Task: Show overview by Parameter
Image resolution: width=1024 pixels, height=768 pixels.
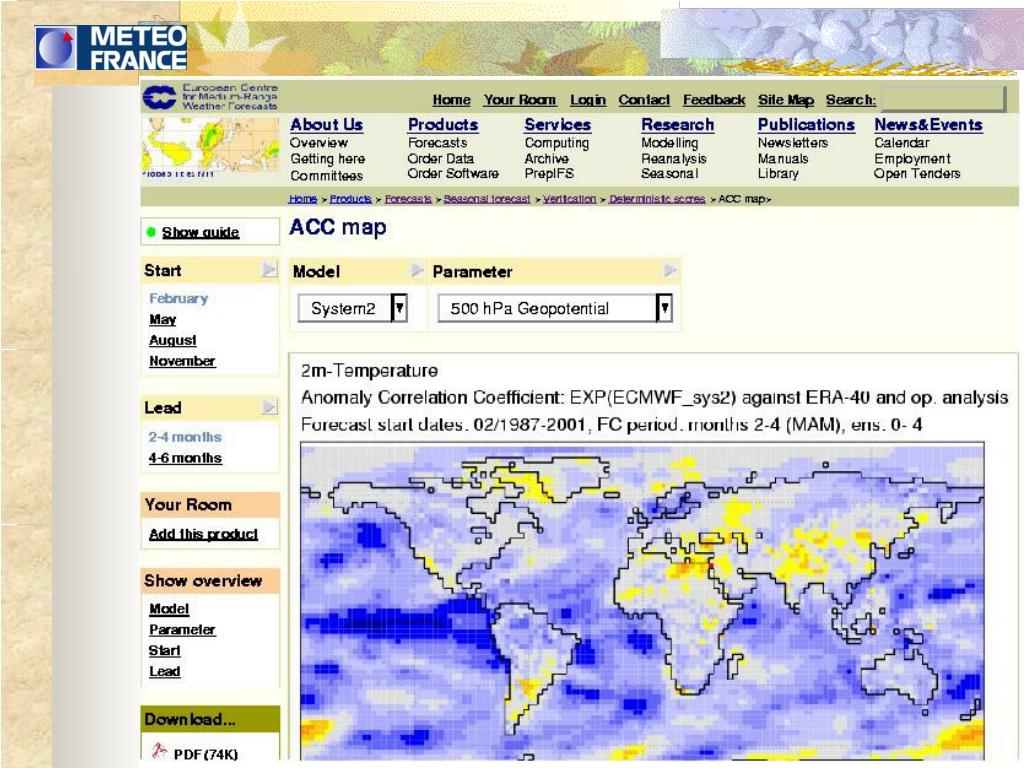Action: point(182,630)
